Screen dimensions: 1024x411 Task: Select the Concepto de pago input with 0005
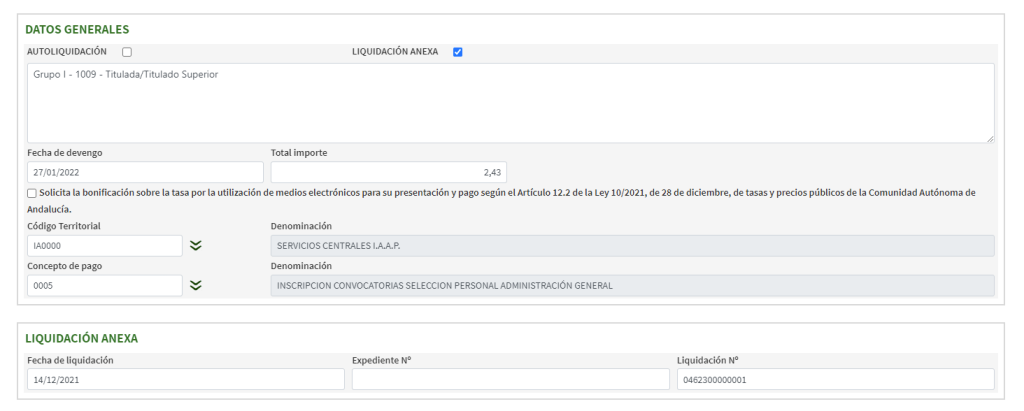(105, 286)
